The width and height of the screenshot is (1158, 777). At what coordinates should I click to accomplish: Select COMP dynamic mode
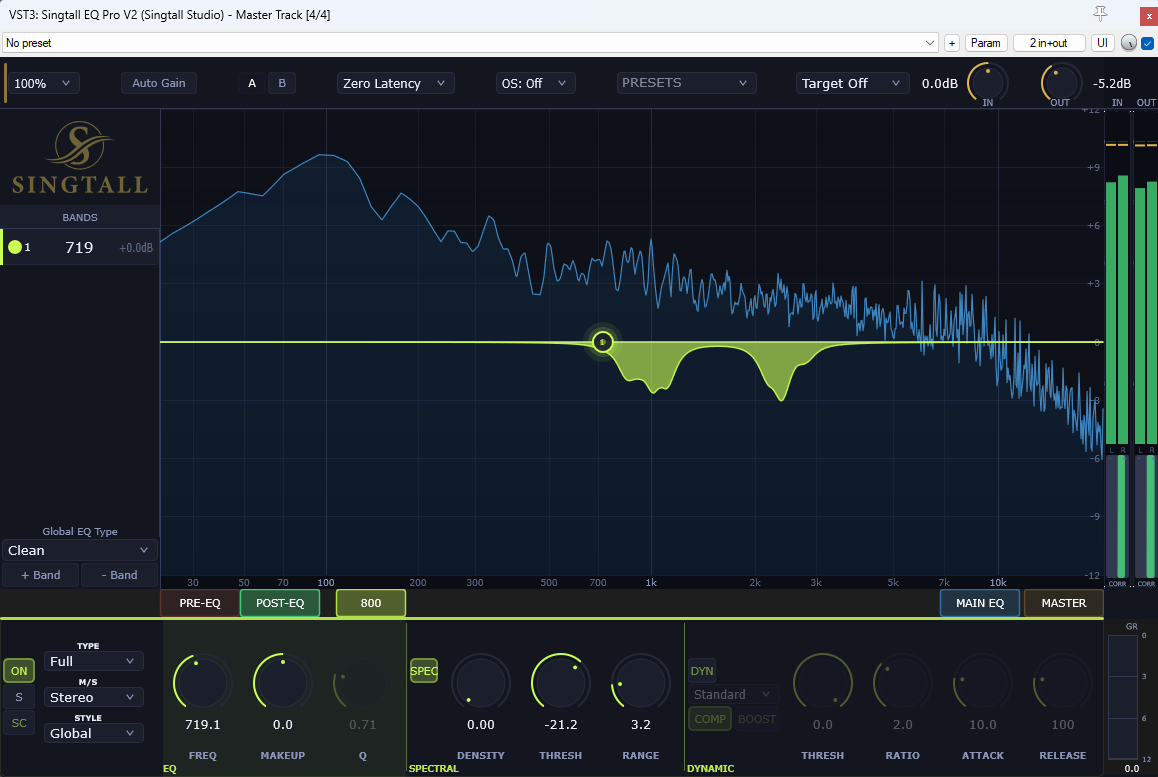(x=710, y=719)
